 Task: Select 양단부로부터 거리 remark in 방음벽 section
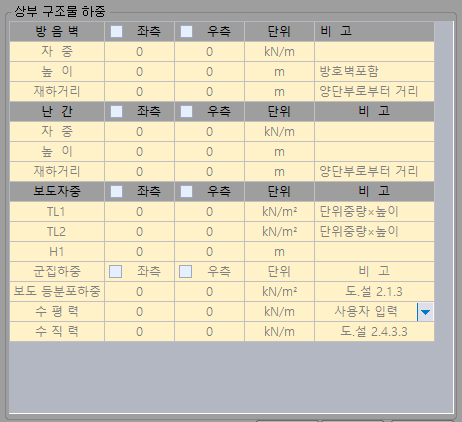[x=374, y=92]
